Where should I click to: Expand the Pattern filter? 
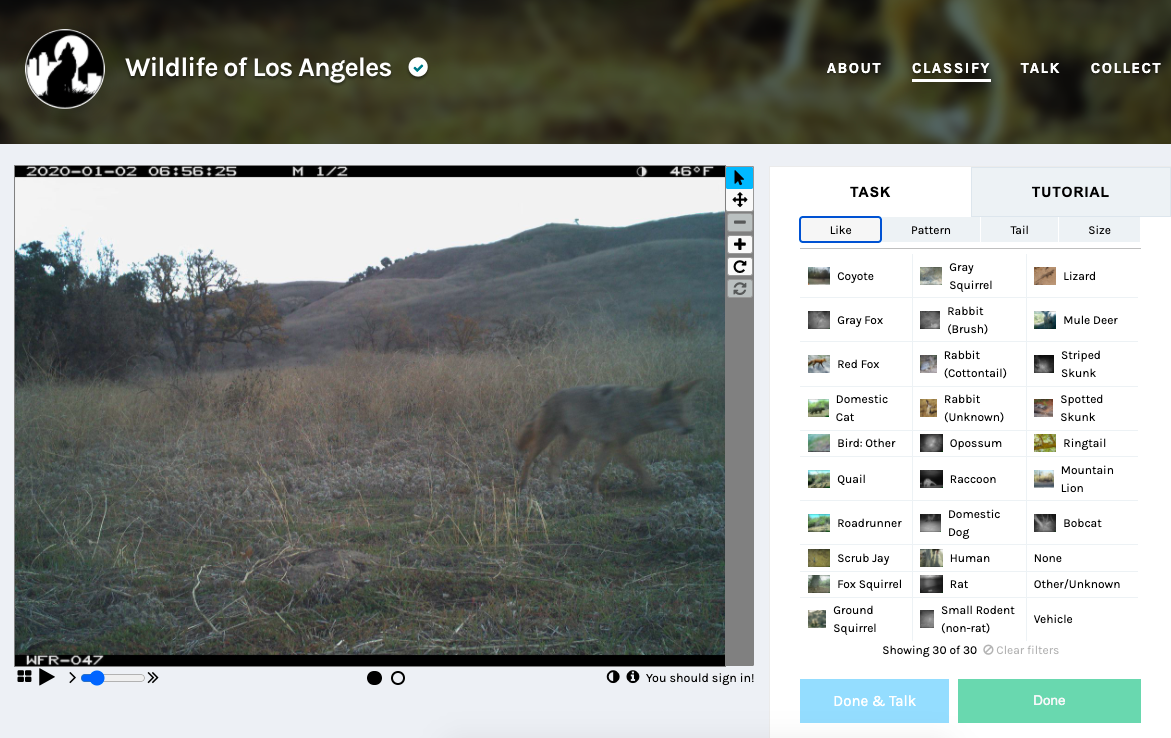coord(931,230)
